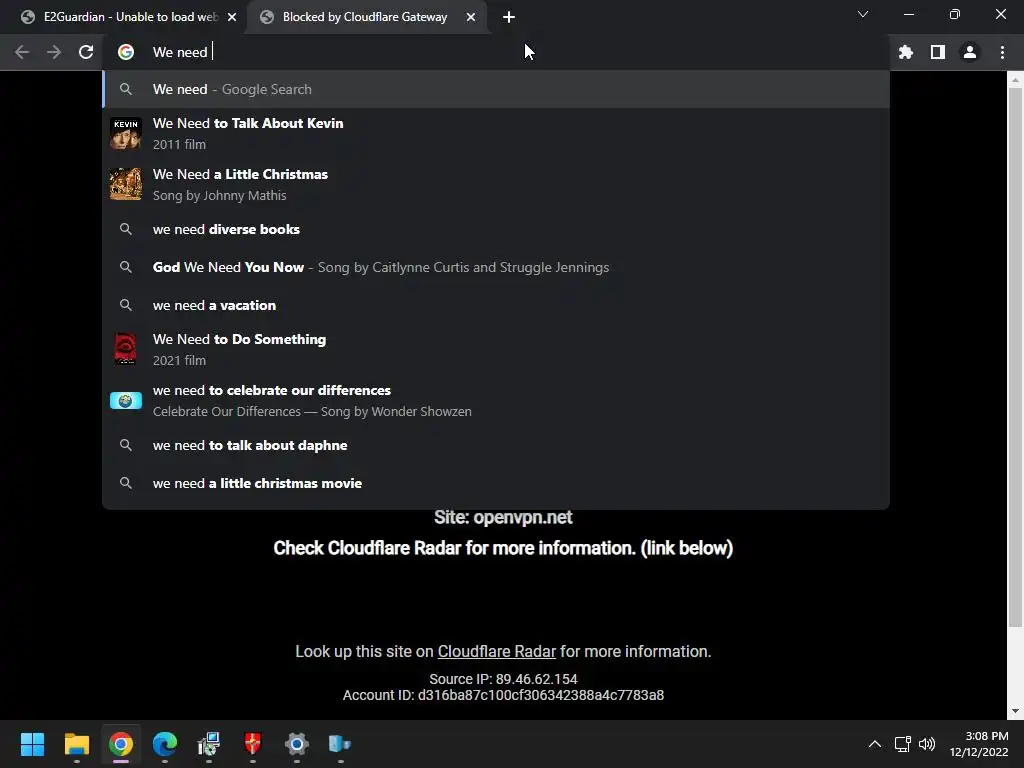Switch to the E2Guardian tab
This screenshot has width=1024, height=768.
(x=123, y=17)
